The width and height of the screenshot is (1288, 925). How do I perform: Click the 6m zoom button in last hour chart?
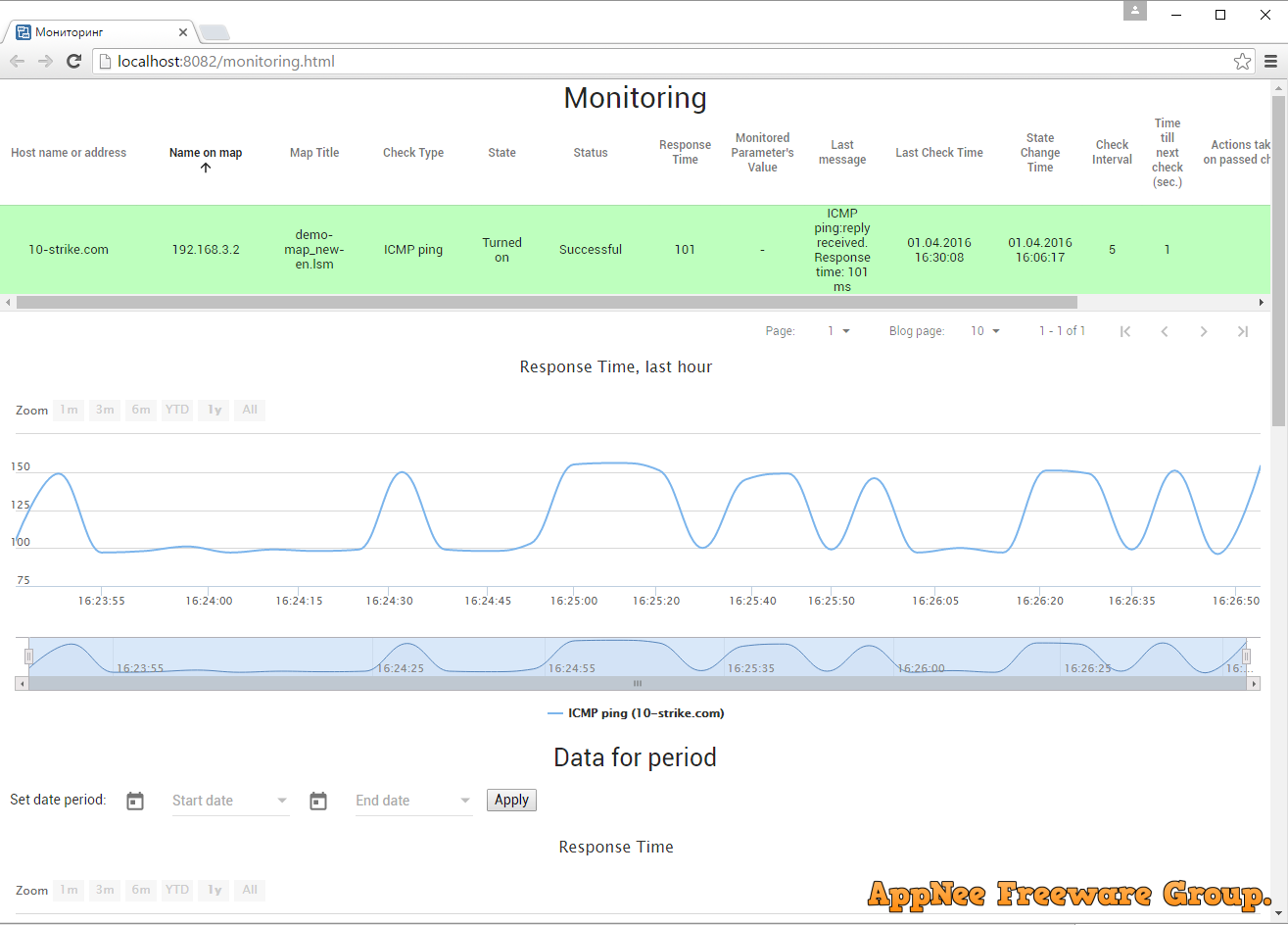141,410
